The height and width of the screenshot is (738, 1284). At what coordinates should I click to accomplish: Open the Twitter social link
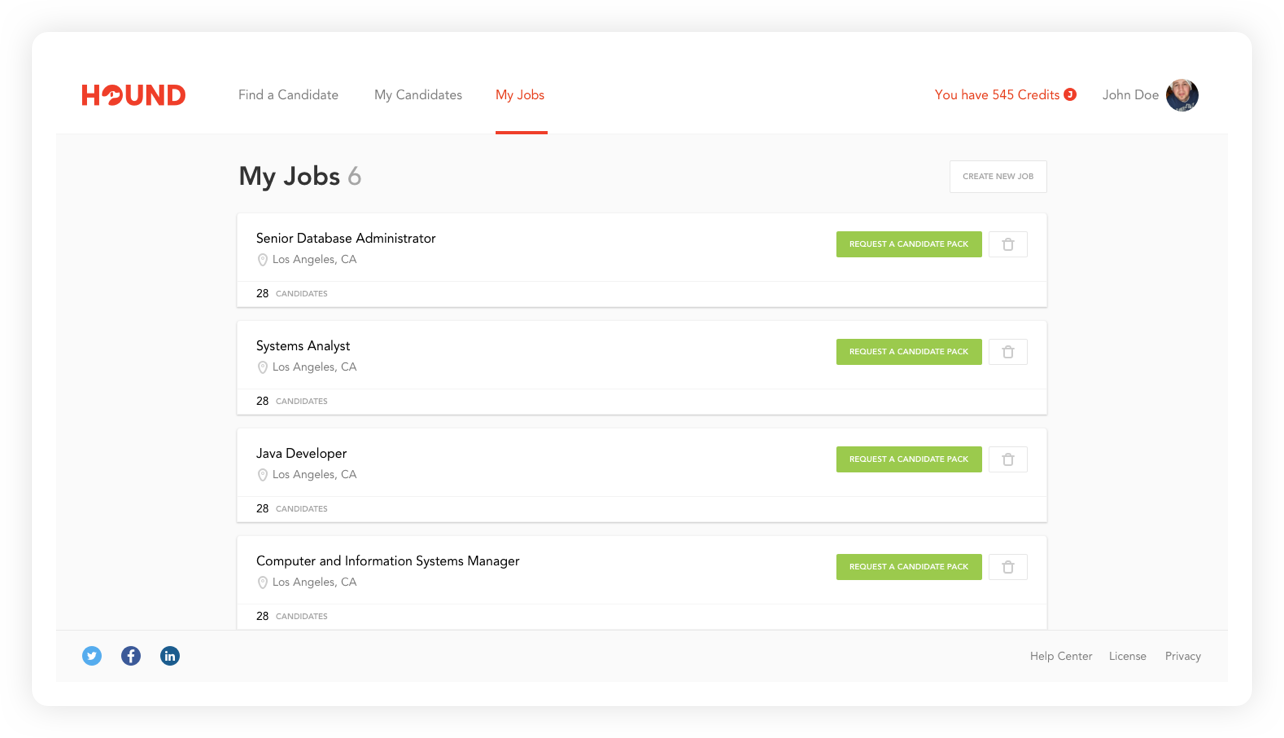point(92,656)
